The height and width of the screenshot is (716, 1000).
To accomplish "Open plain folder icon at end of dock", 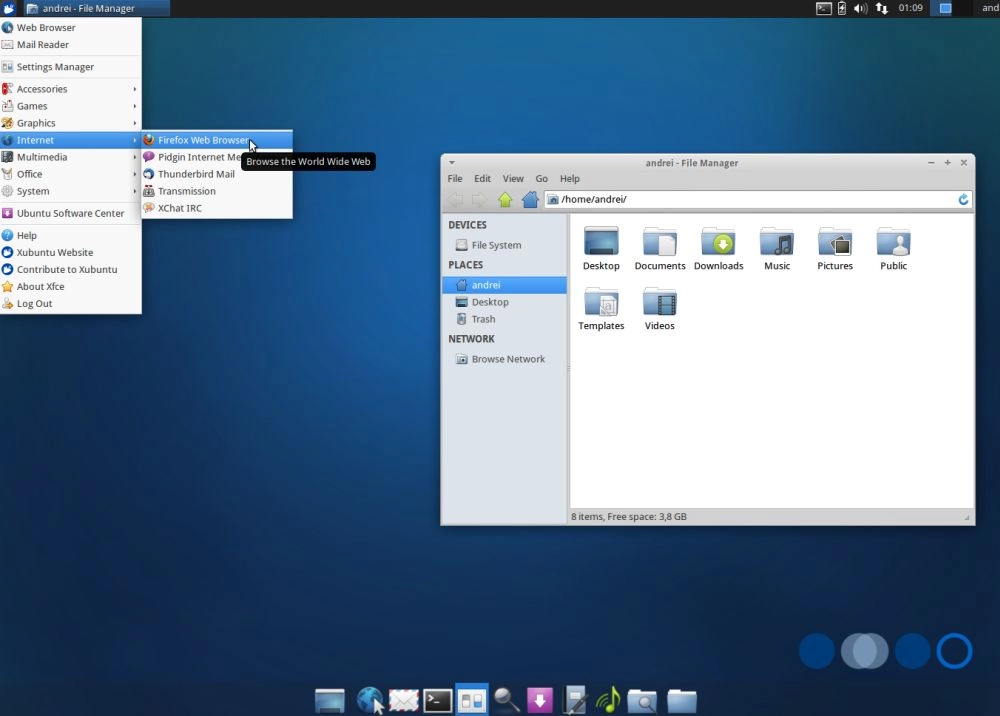I will pos(682,701).
